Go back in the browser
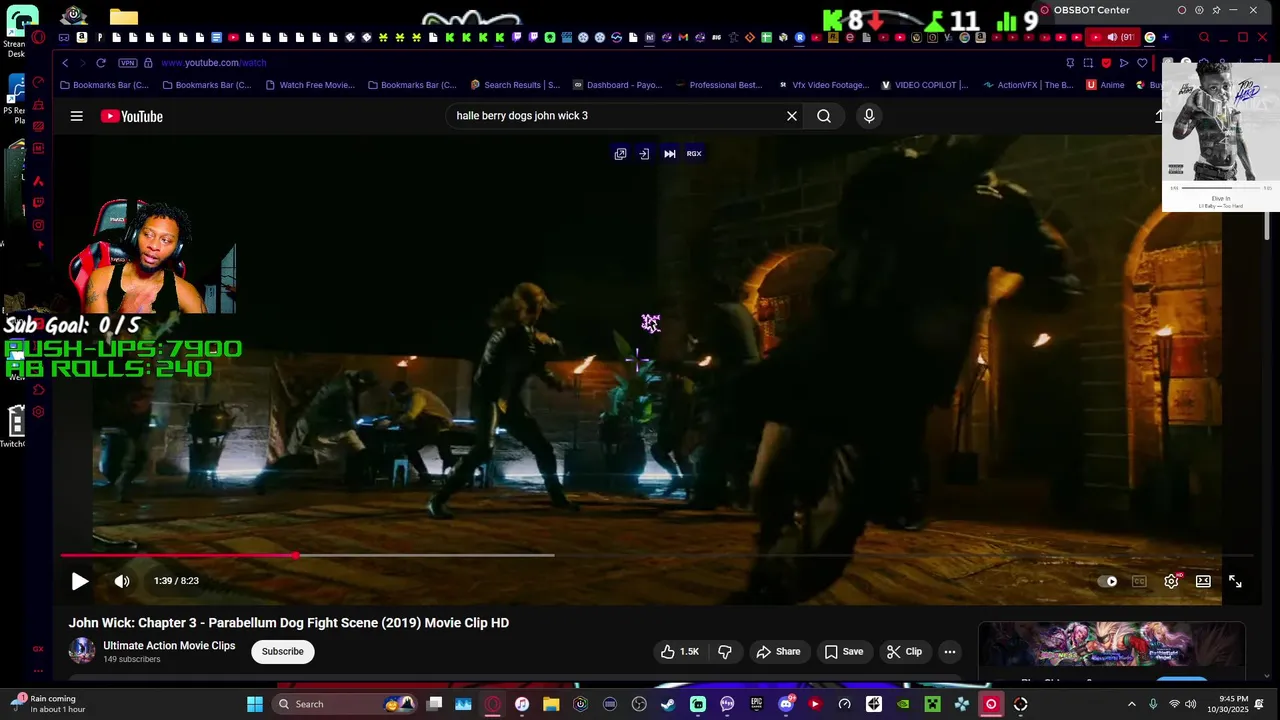 click(65, 63)
